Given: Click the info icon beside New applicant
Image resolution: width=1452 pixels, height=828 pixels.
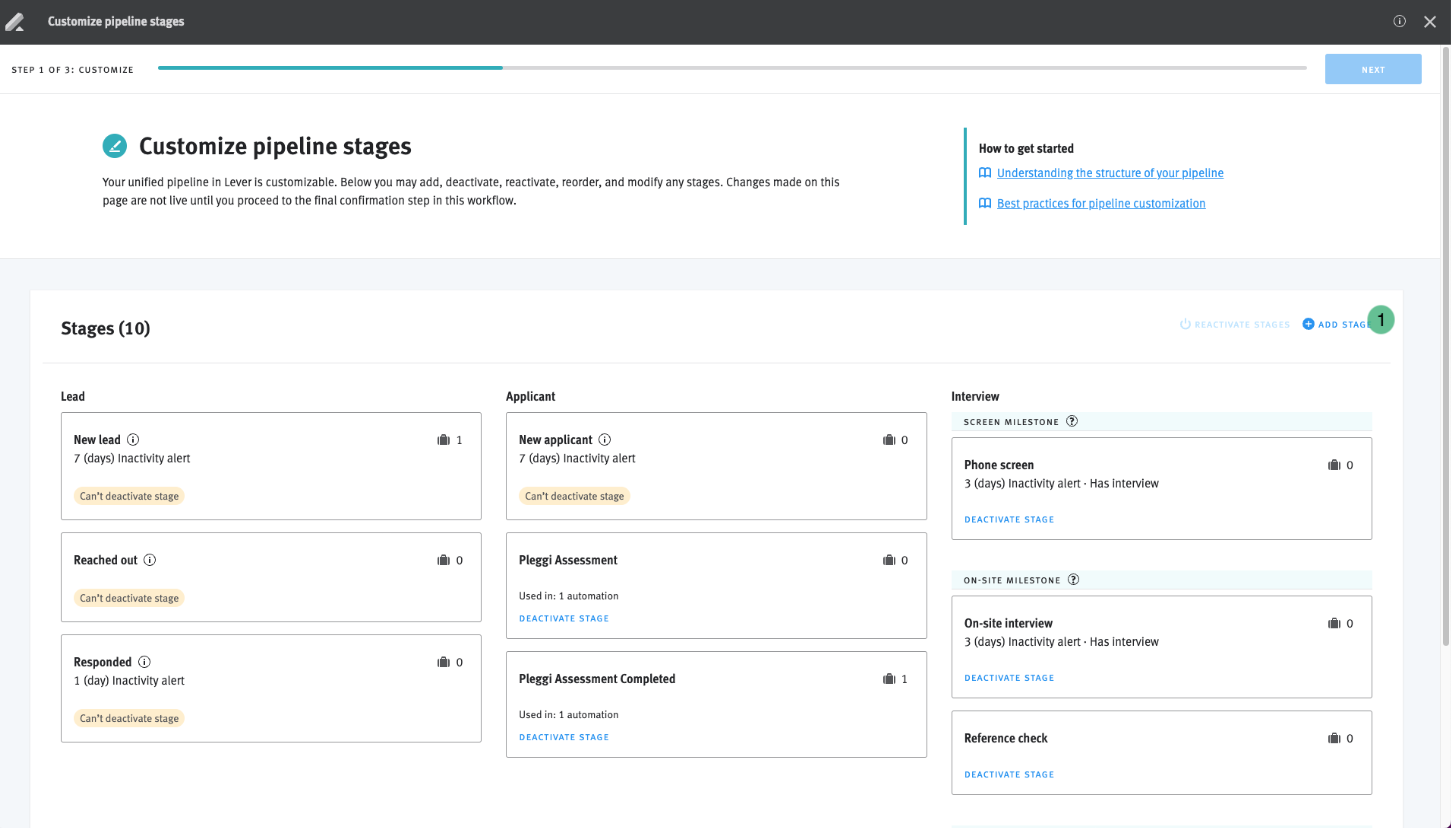Looking at the screenshot, I should point(605,440).
